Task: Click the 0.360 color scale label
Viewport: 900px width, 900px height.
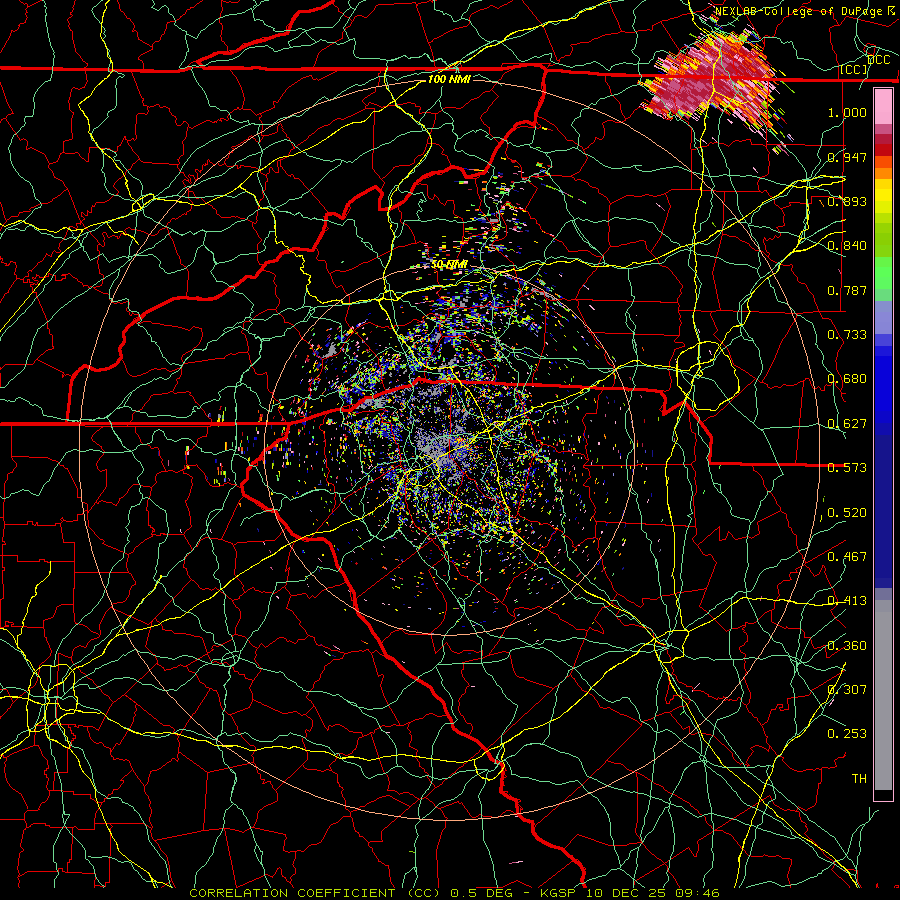Action: tap(847, 646)
